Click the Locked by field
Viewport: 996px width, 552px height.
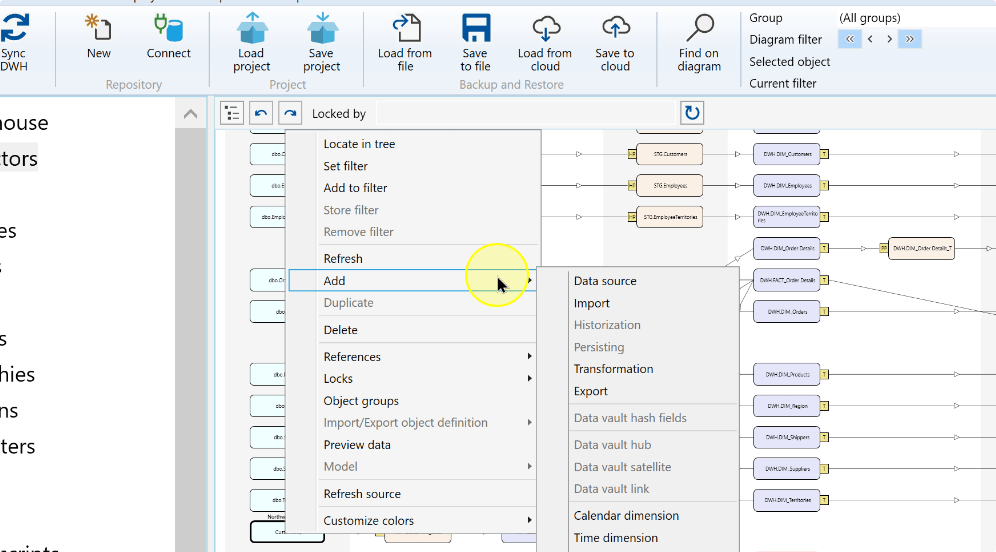tap(526, 114)
